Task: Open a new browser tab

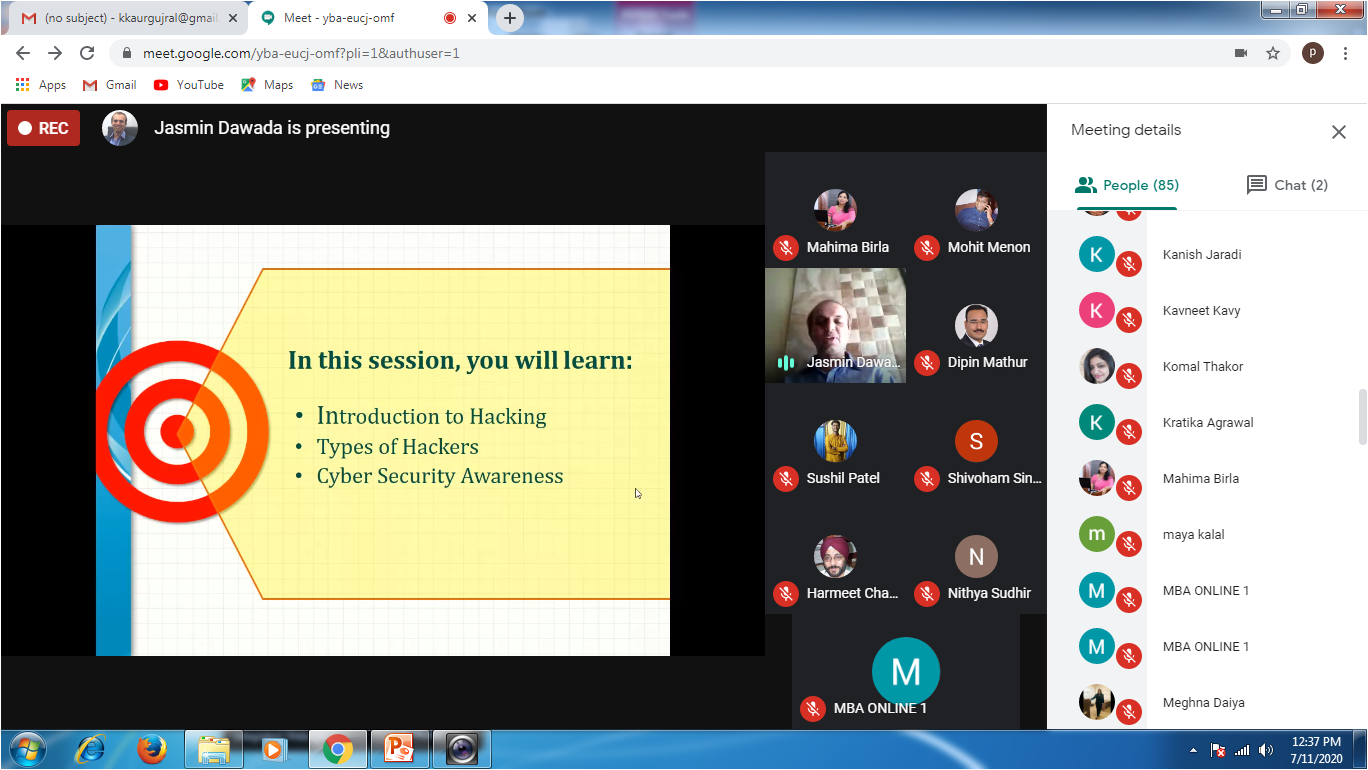Action: (510, 18)
